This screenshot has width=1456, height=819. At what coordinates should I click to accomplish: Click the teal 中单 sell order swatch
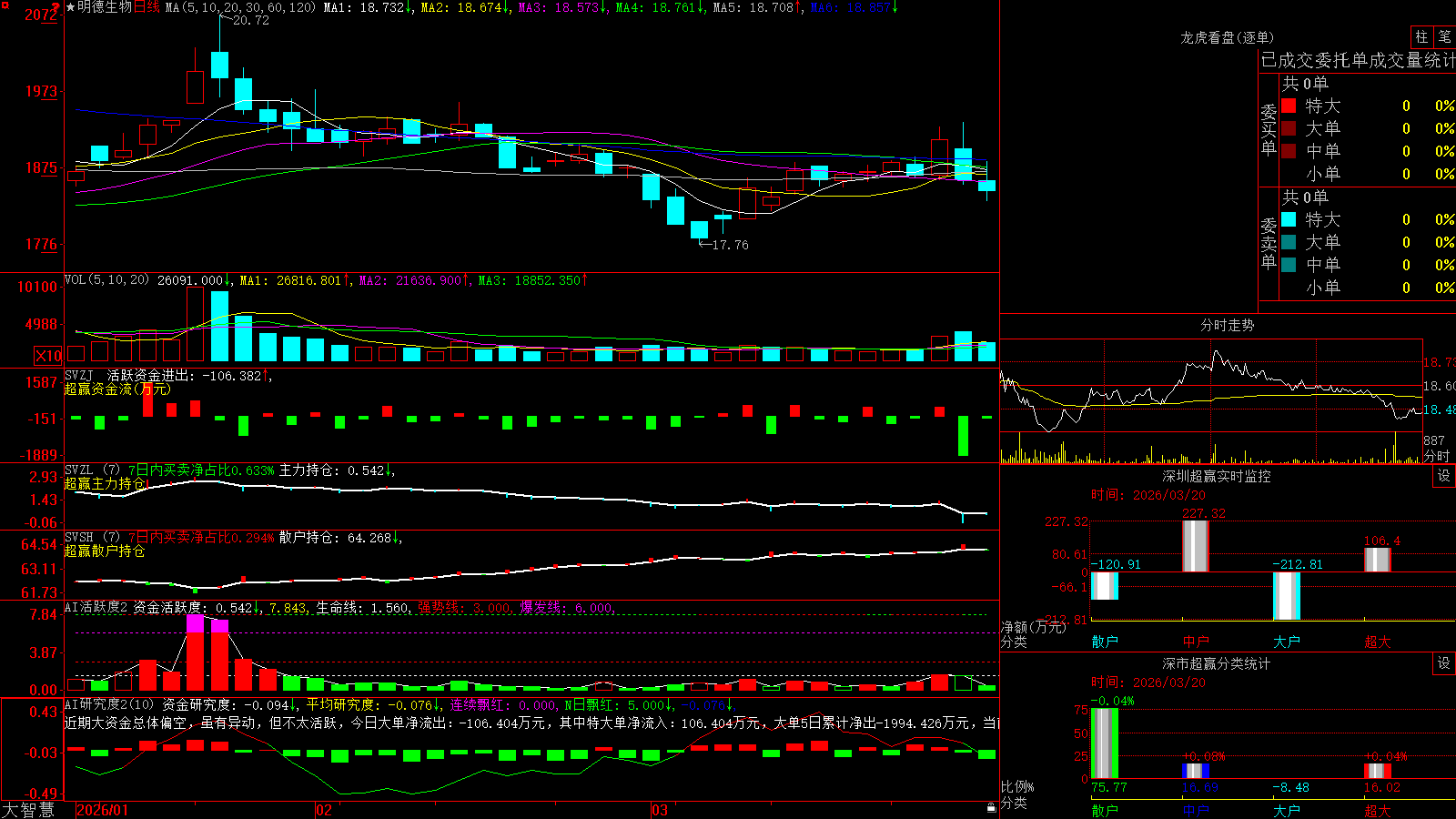[x=1289, y=265]
